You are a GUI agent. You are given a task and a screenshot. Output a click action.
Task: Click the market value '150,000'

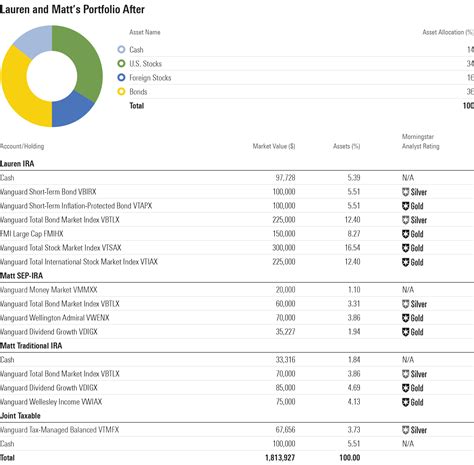click(x=284, y=234)
